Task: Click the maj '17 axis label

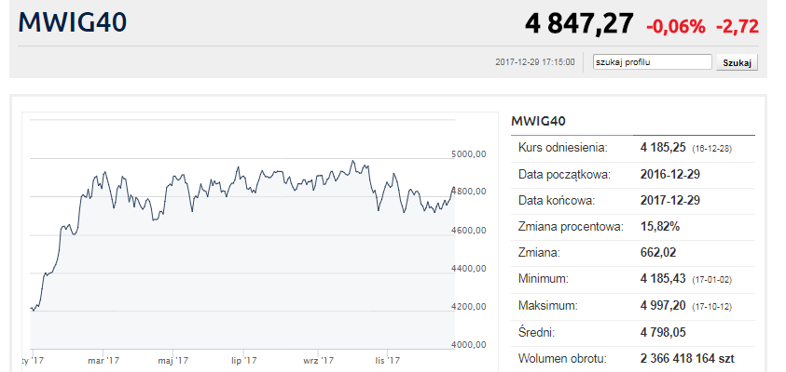Action: [173, 360]
